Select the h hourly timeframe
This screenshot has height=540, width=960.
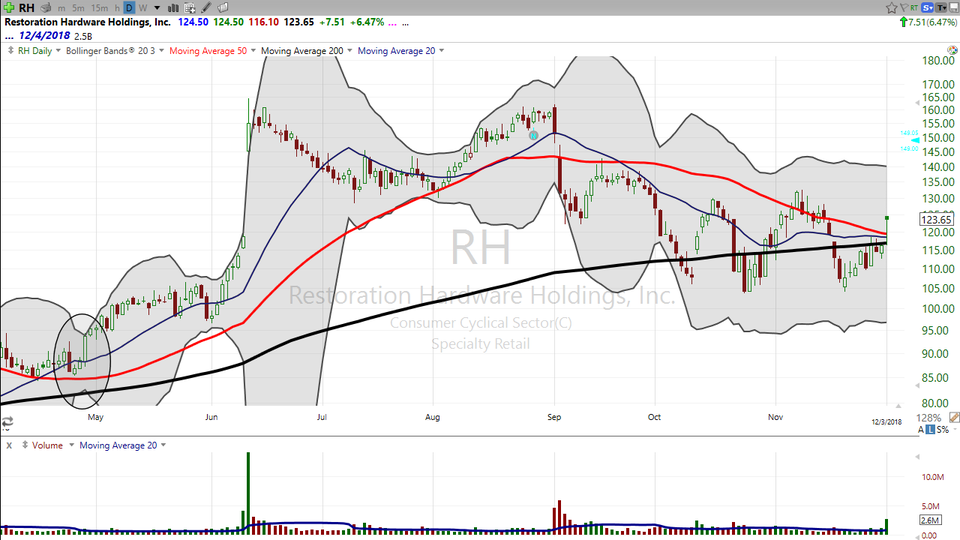(117, 8)
